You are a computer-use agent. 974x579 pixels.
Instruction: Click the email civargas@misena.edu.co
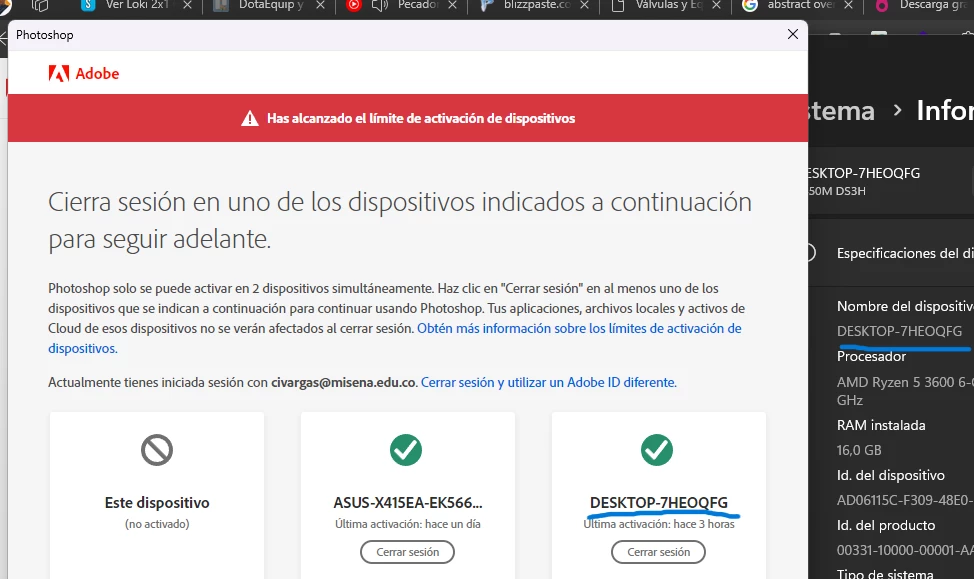(x=343, y=382)
